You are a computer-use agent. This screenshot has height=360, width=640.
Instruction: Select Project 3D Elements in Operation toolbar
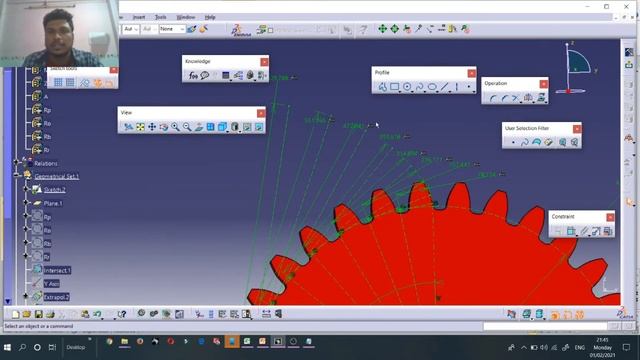point(541,98)
